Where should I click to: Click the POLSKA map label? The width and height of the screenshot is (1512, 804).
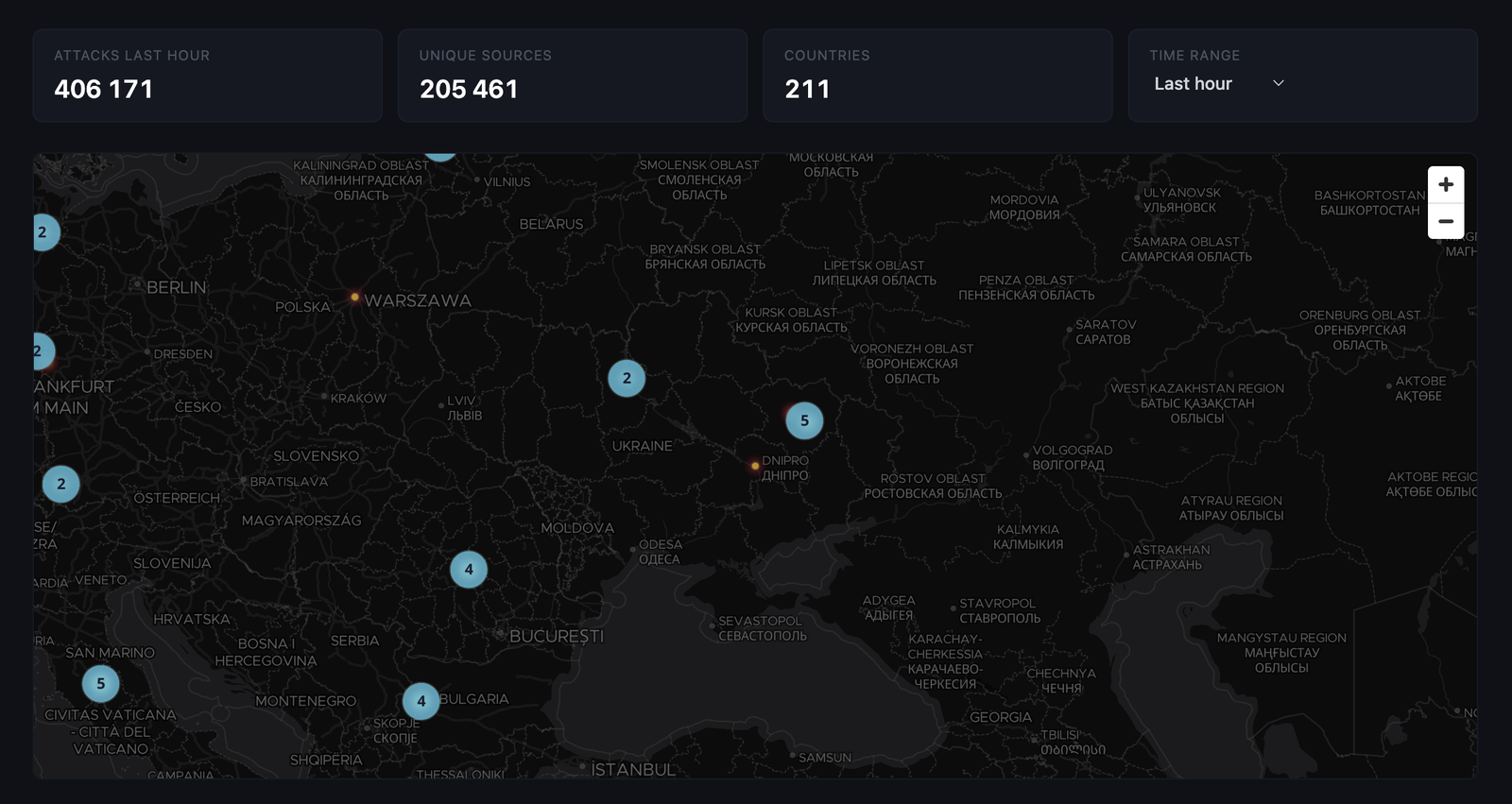pyautogui.click(x=302, y=307)
